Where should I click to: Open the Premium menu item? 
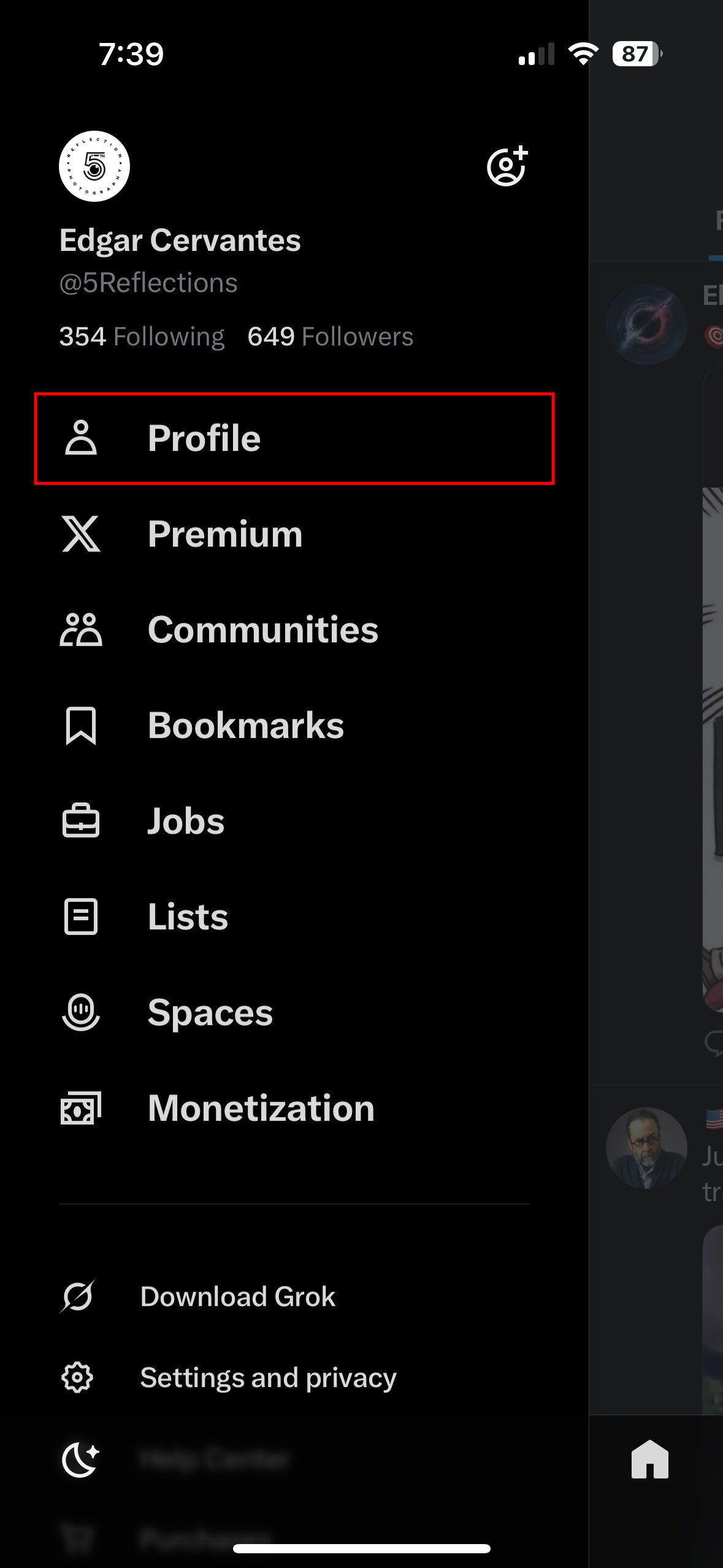225,534
